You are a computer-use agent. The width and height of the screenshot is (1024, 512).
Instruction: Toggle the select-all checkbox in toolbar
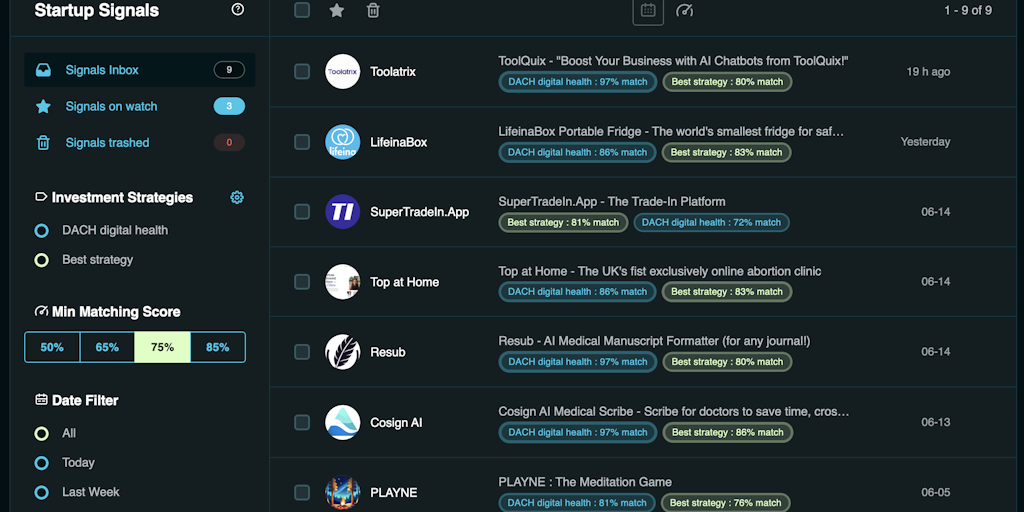(x=302, y=10)
